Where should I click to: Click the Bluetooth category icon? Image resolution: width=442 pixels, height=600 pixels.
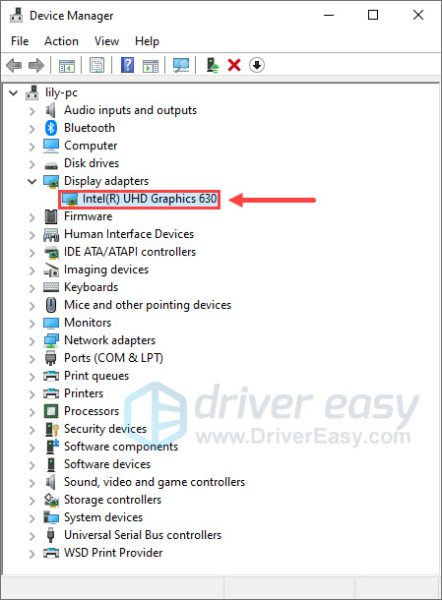coord(51,128)
